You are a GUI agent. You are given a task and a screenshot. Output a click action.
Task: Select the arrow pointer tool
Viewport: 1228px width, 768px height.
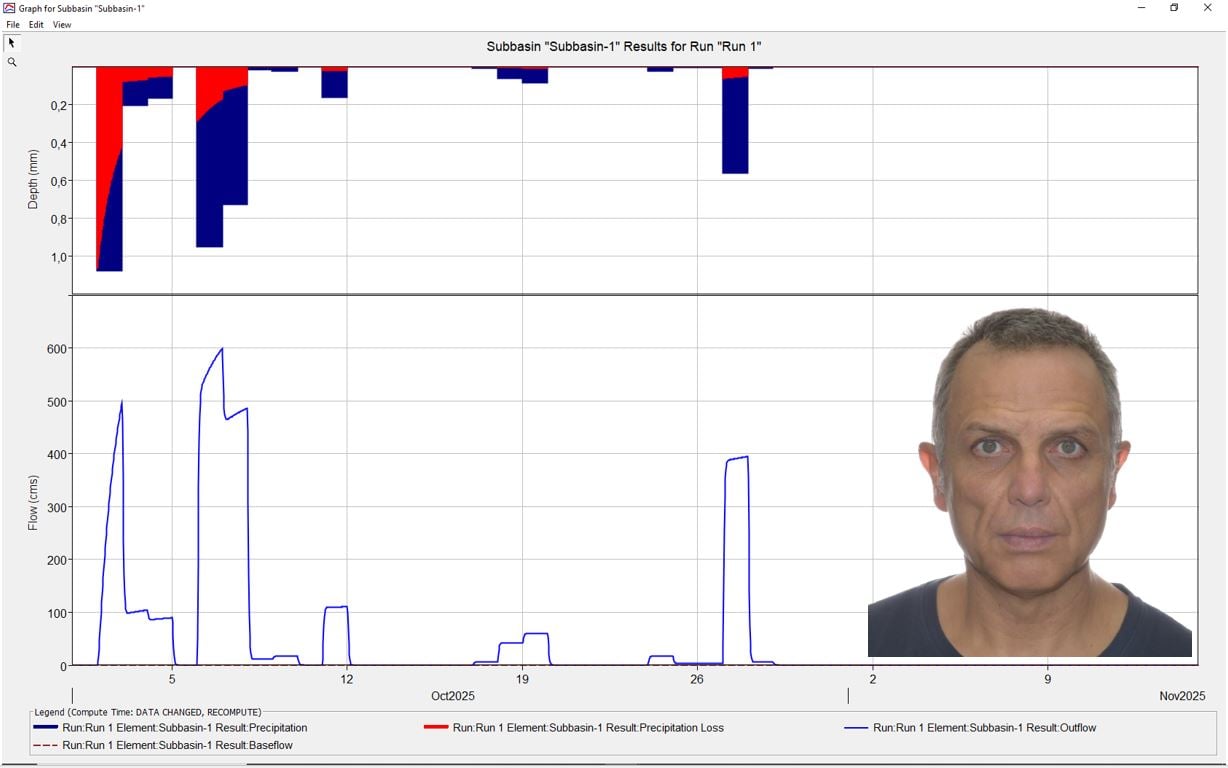coord(11,43)
